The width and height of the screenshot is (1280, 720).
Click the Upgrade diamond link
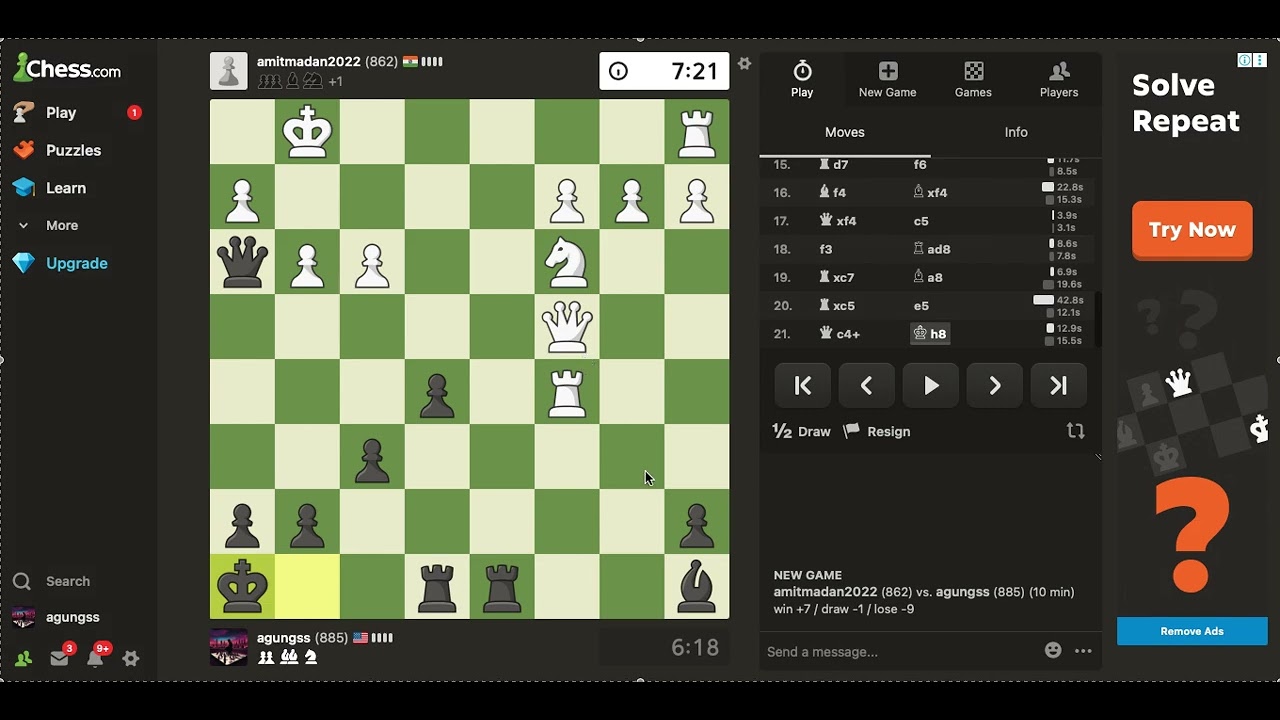coord(60,263)
